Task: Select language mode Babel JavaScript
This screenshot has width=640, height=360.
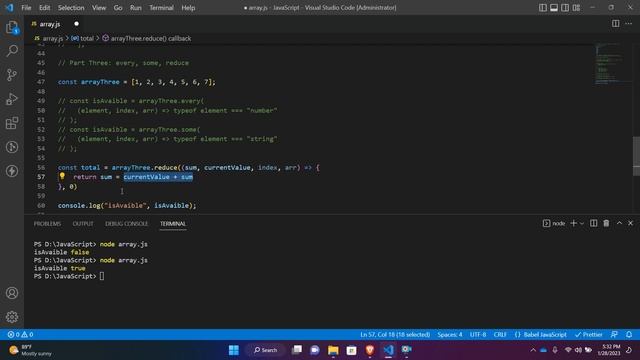Action: [x=540, y=335]
